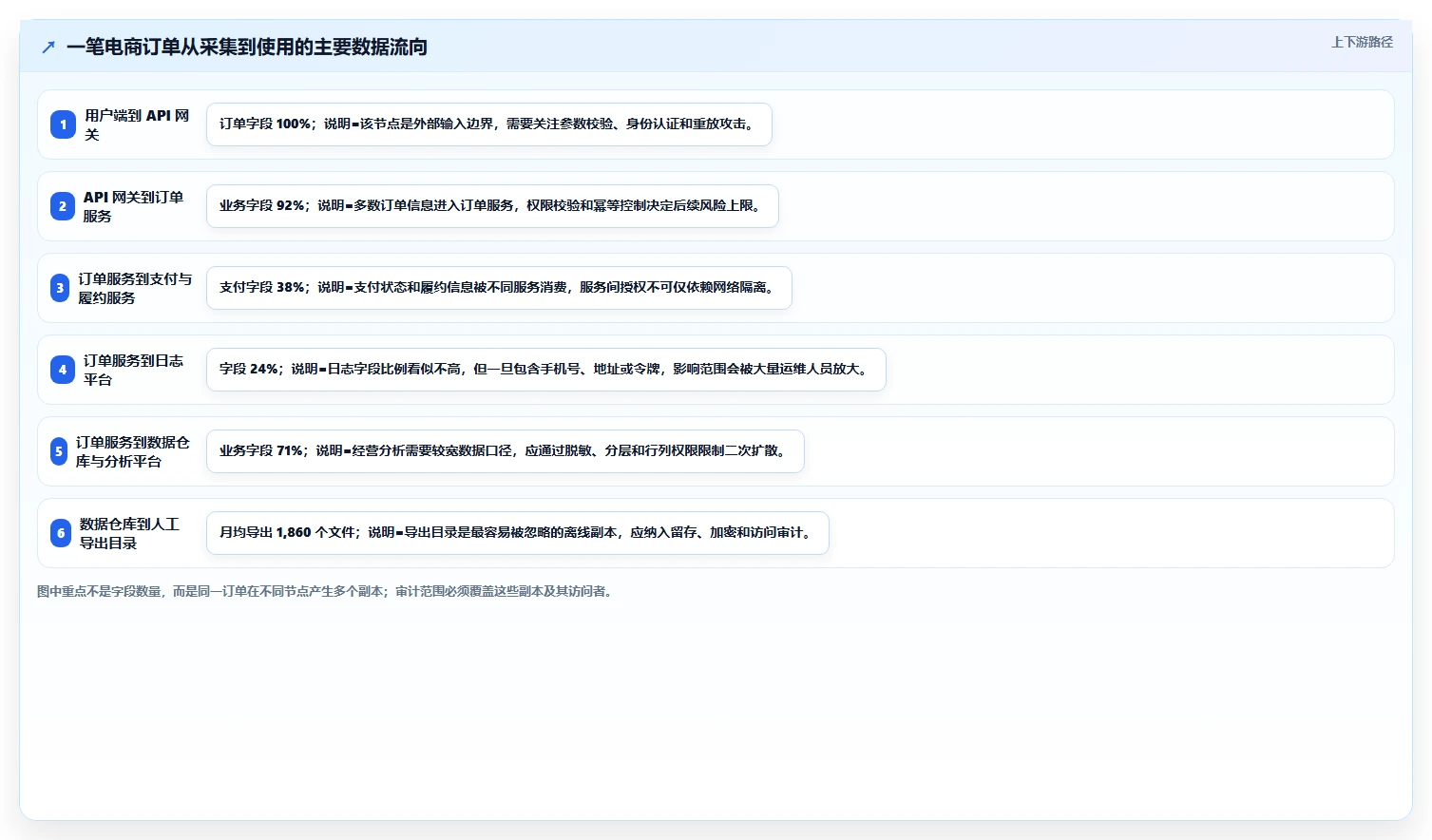Open the note starting 业务字段 92%
Screen dimensions: 1432x840
pos(492,206)
